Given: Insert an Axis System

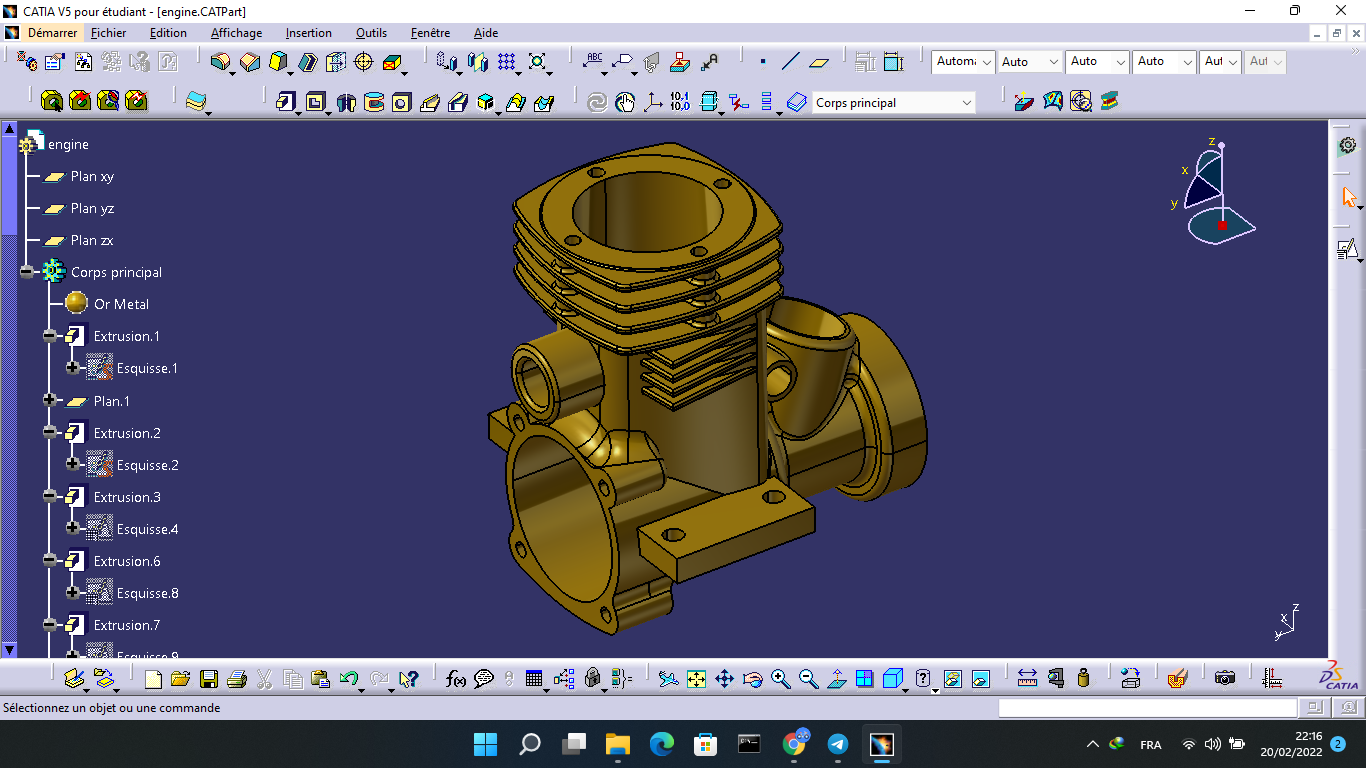Looking at the screenshot, I should tap(653, 102).
